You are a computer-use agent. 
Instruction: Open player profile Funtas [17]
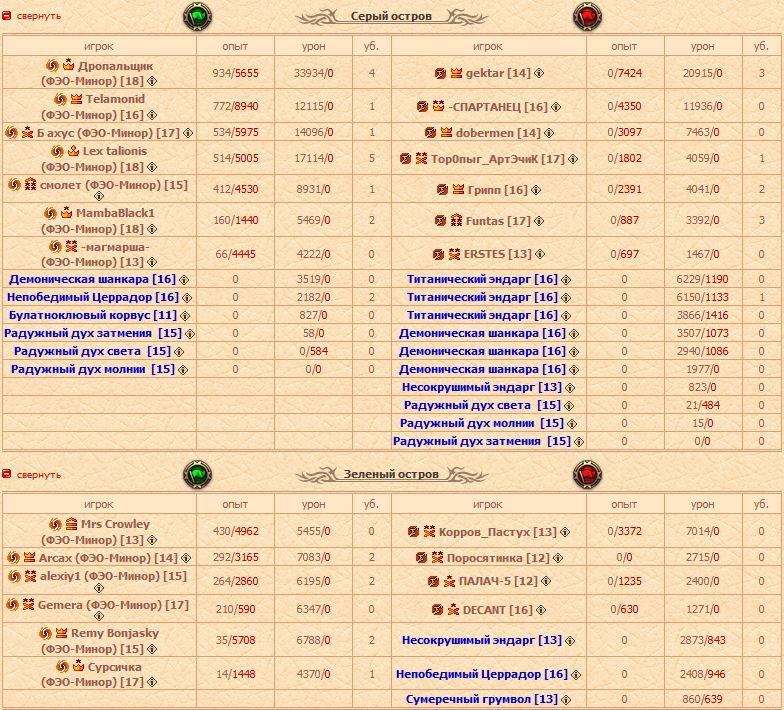(x=498, y=221)
